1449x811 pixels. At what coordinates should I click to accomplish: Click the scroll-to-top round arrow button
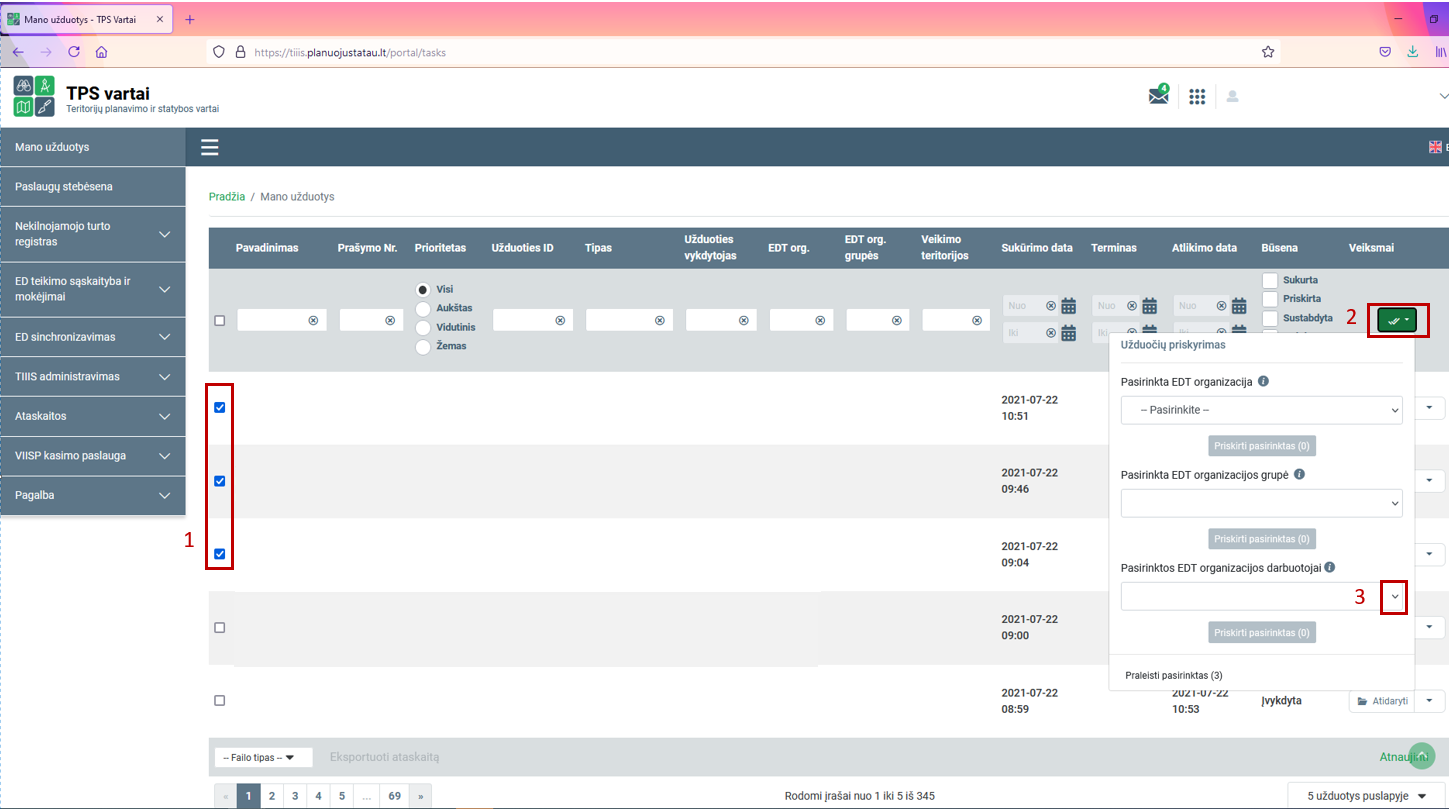coord(1421,755)
